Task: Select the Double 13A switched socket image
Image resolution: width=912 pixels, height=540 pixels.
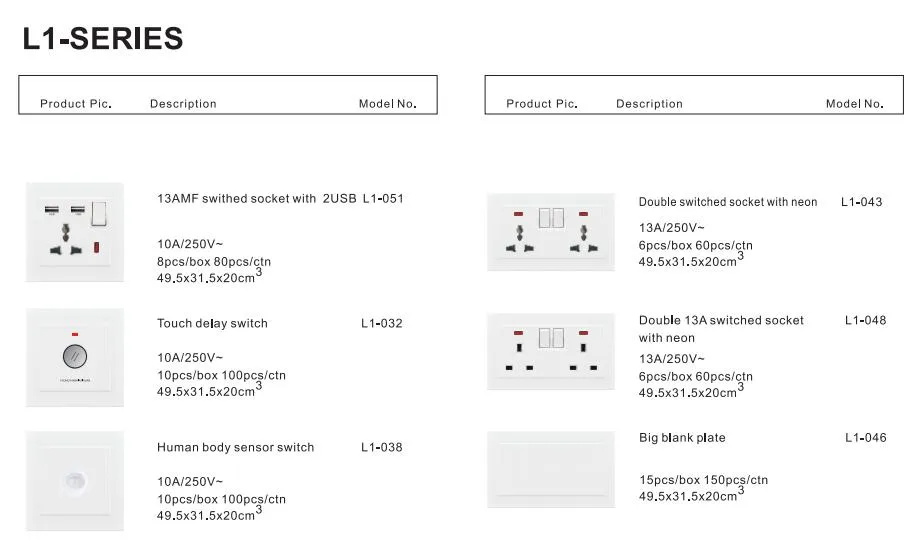Action: tap(551, 351)
